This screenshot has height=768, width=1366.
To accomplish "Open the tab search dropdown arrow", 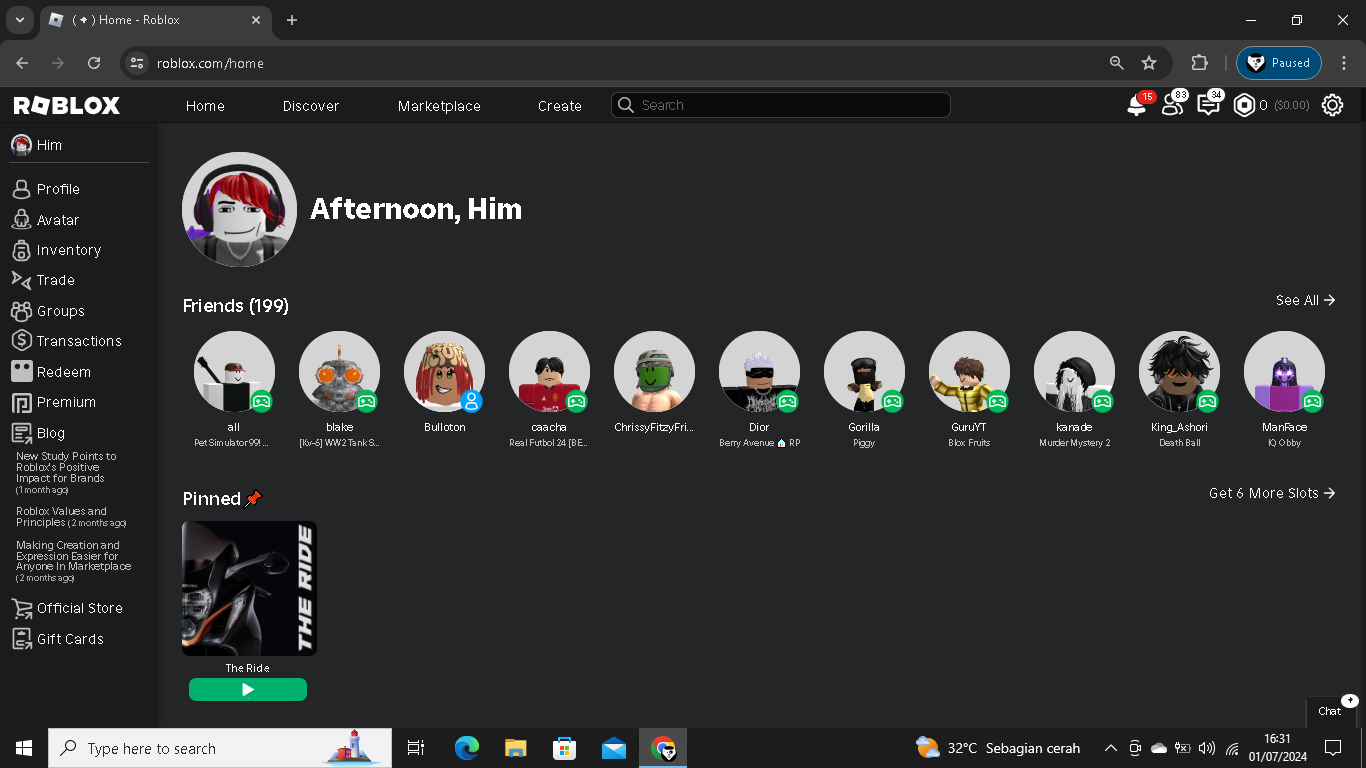I will click(x=19, y=20).
